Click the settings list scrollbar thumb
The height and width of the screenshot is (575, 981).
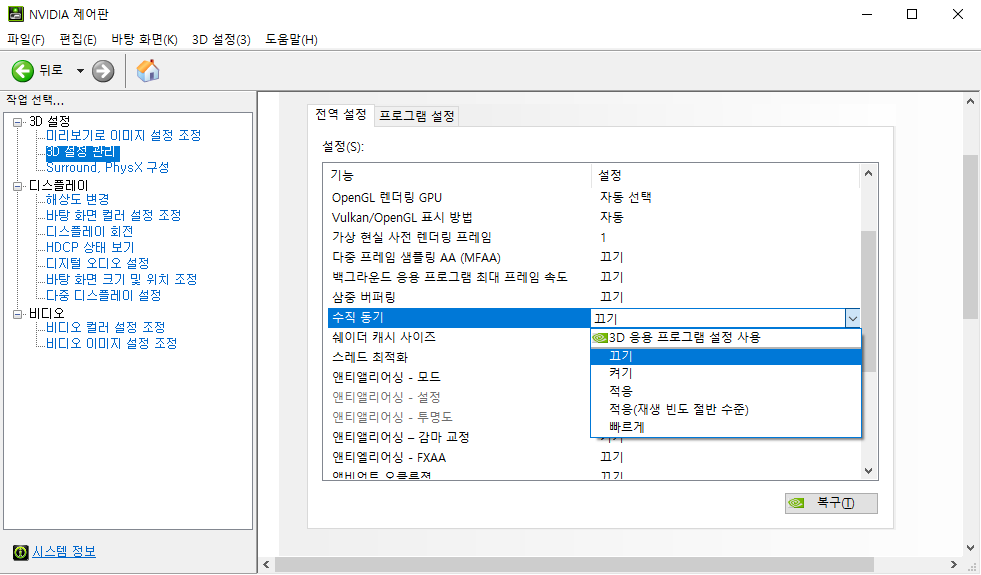point(868,300)
